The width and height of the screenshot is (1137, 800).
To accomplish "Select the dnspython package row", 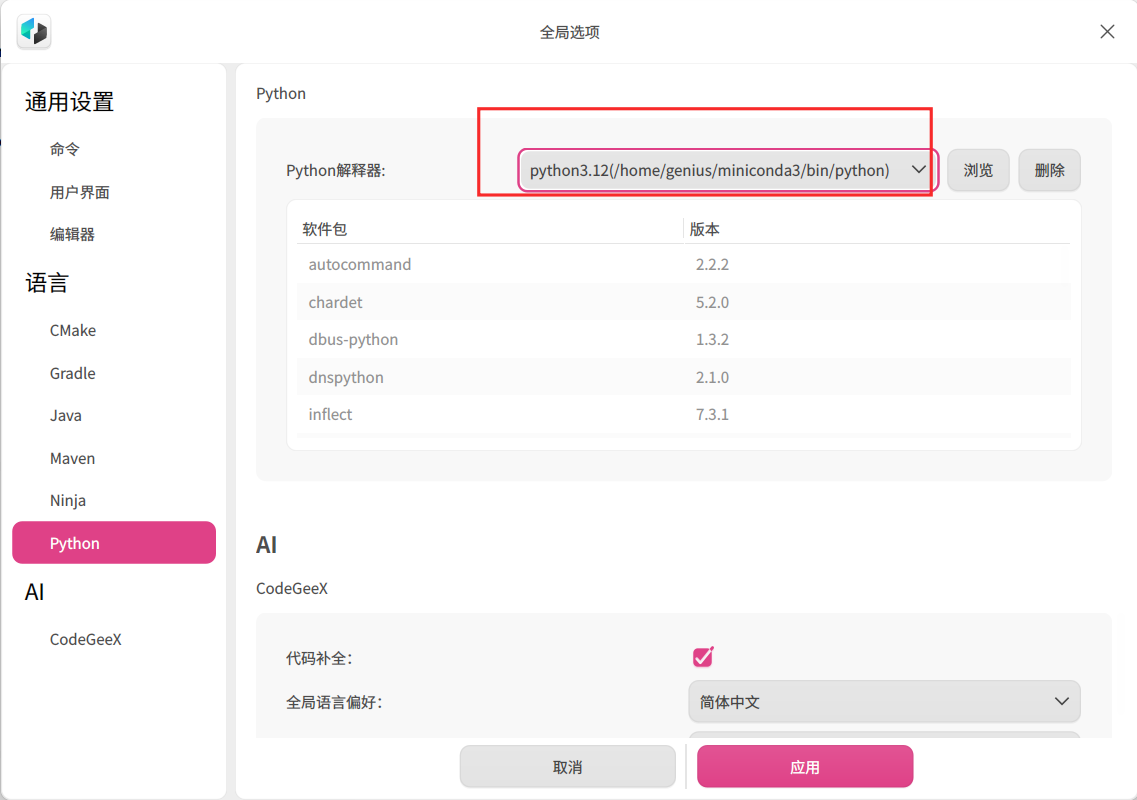I will point(683,377).
